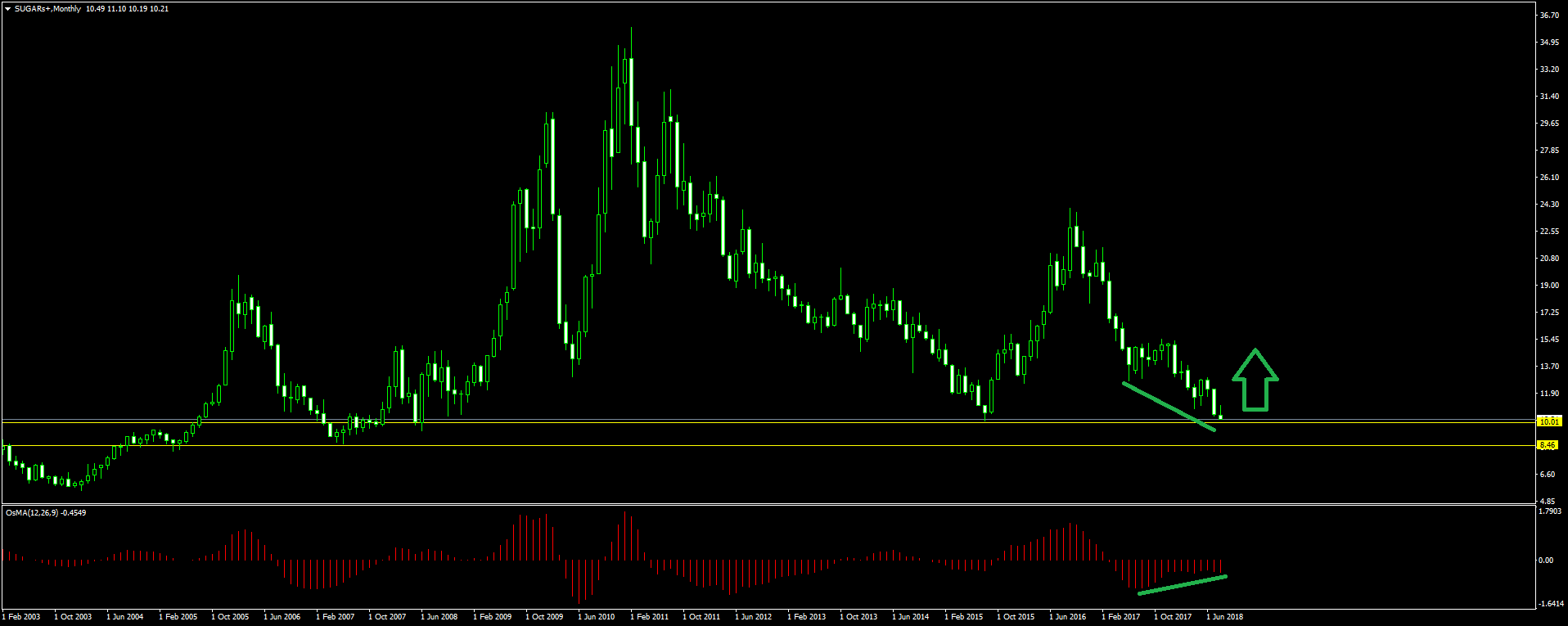Click the 1 Feb 2017 date label
The height and width of the screenshot is (626, 1568).
[1121, 617]
